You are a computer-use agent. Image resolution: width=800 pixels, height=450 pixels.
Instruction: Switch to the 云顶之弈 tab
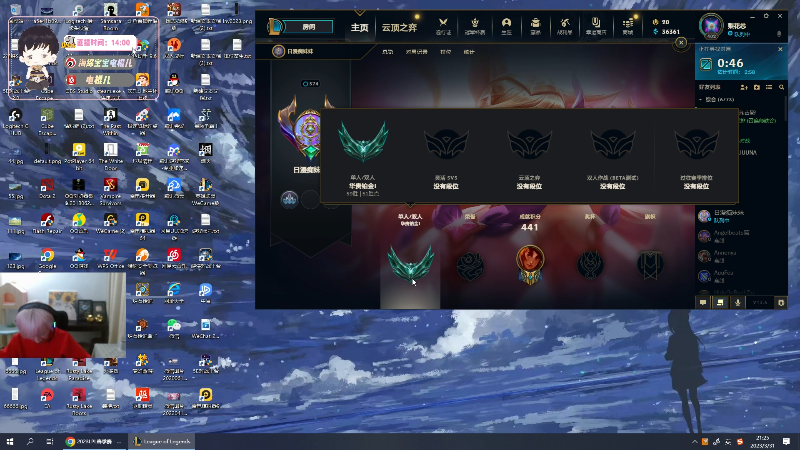pyautogui.click(x=399, y=28)
